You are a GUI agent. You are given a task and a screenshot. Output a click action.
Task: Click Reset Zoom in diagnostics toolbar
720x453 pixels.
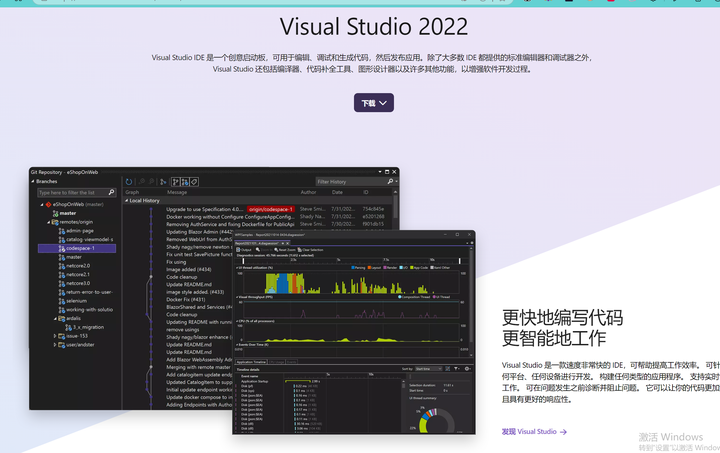pyautogui.click(x=285, y=250)
